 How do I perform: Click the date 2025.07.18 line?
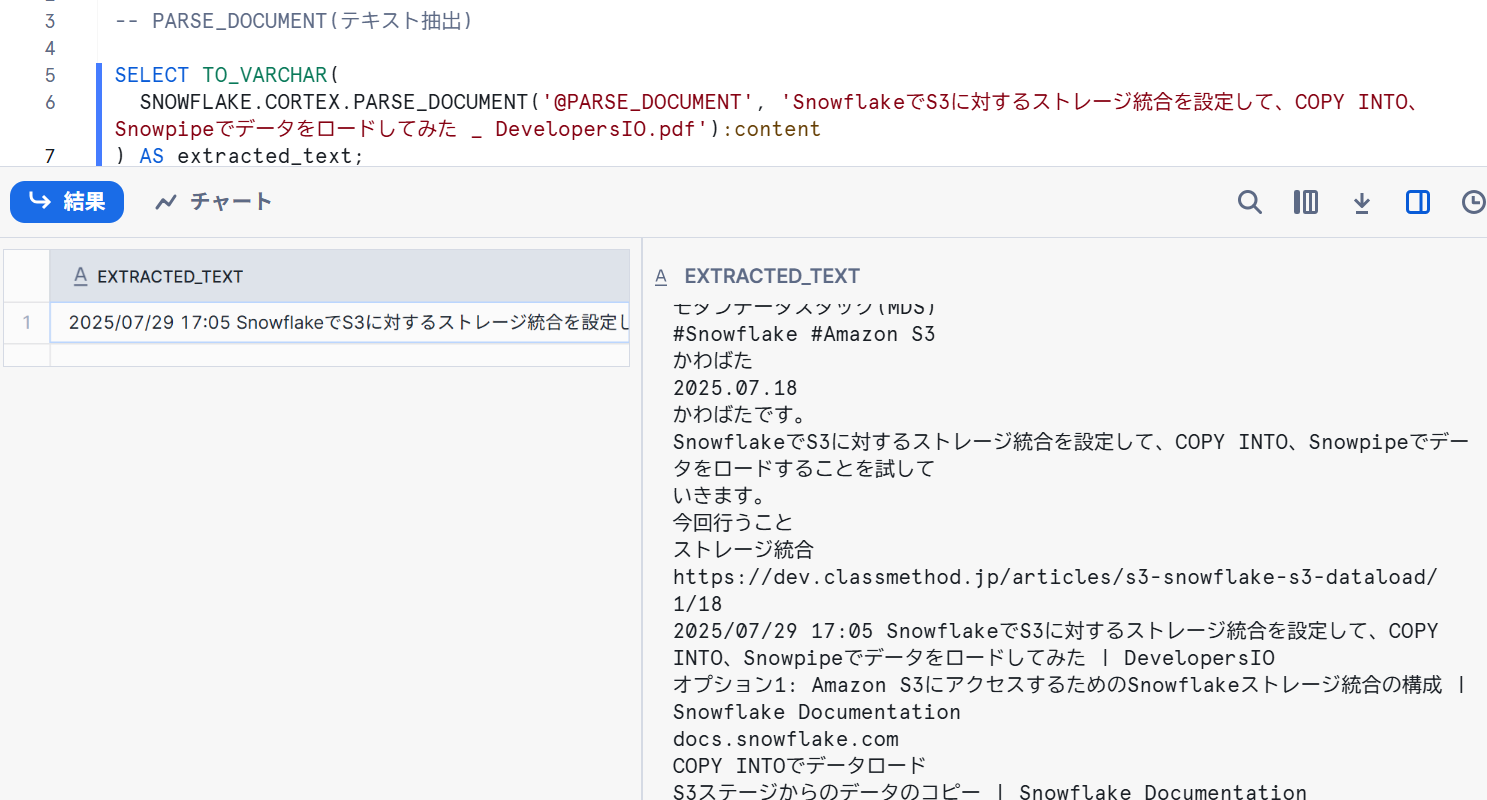pos(735,388)
